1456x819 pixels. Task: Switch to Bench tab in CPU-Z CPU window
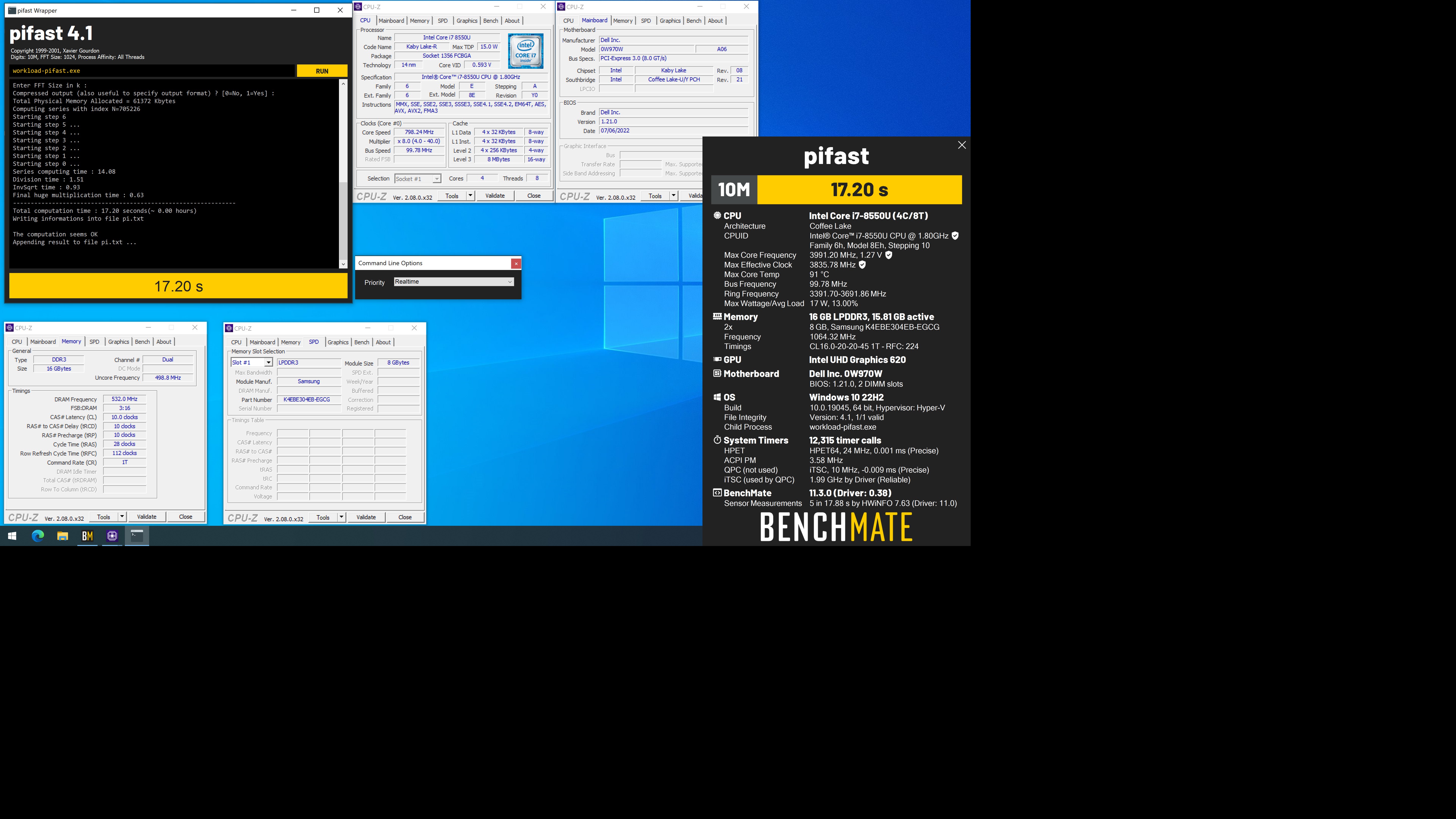(491, 21)
